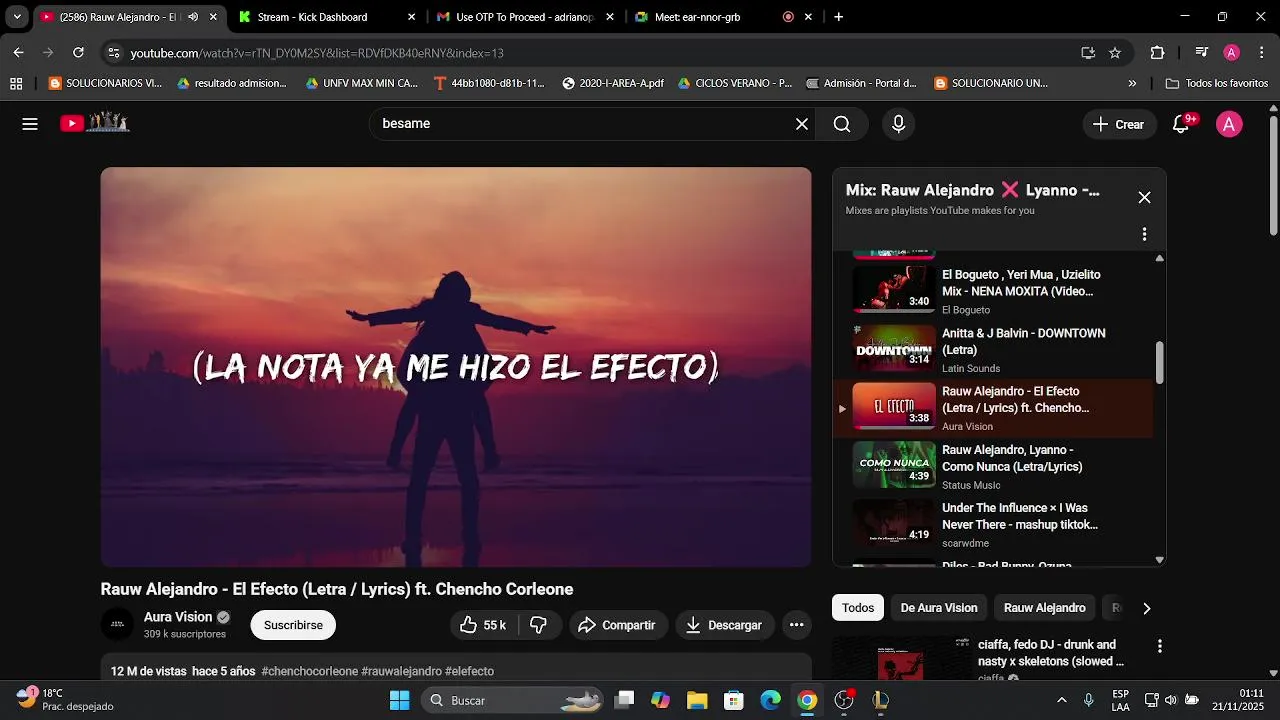This screenshot has height=720, width=1280.
Task: Open ciaffa drunk and nasty video
Action: tap(1051, 653)
